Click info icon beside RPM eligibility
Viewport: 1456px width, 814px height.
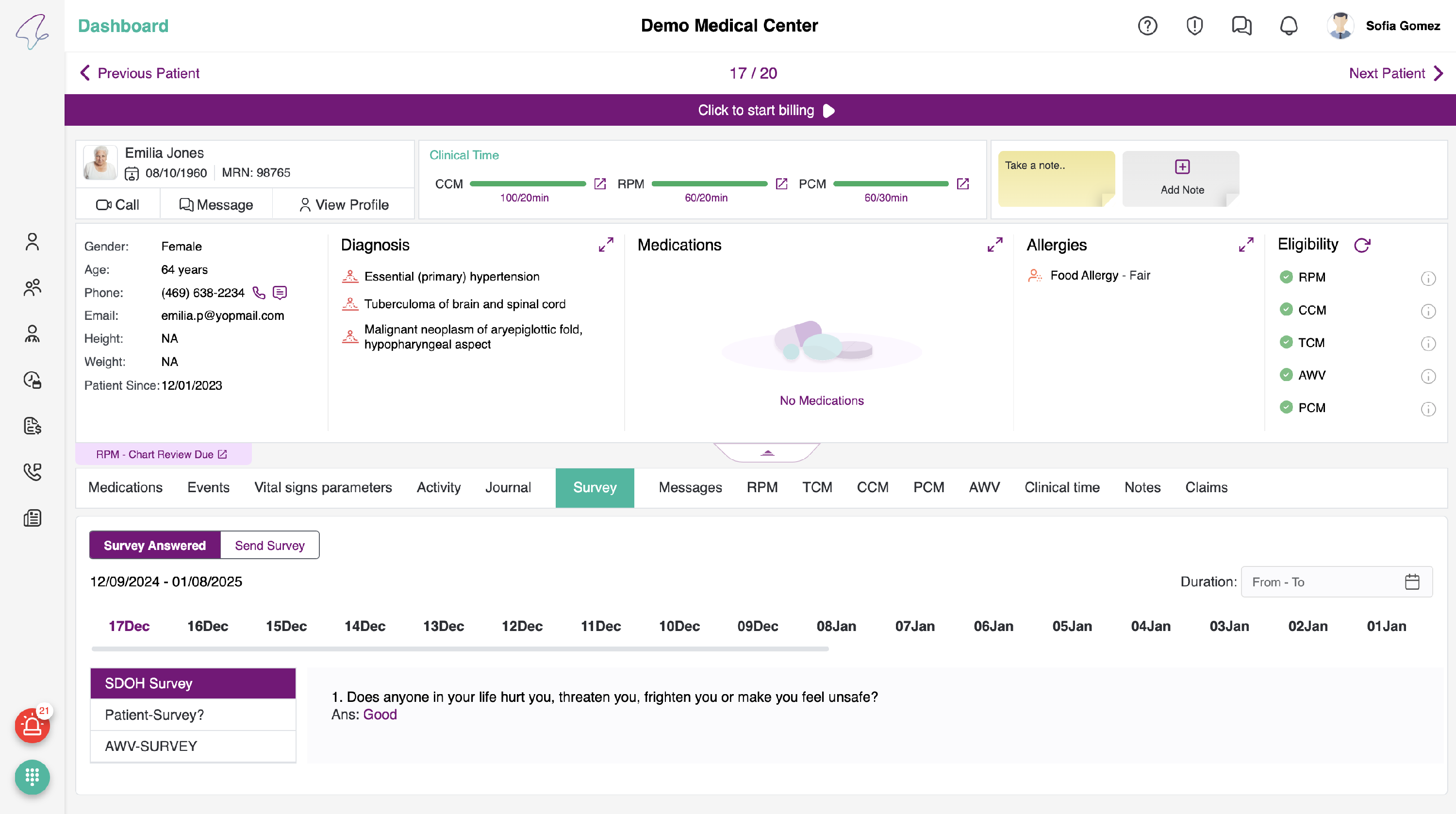point(1428,278)
